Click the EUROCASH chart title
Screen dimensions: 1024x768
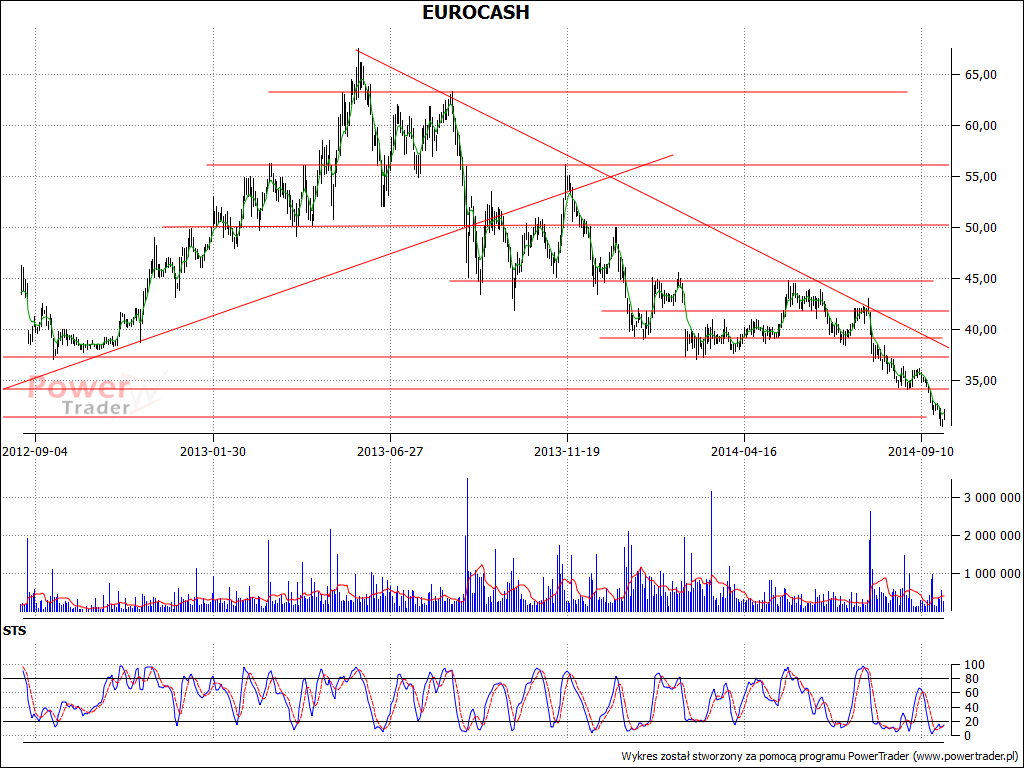[475, 12]
